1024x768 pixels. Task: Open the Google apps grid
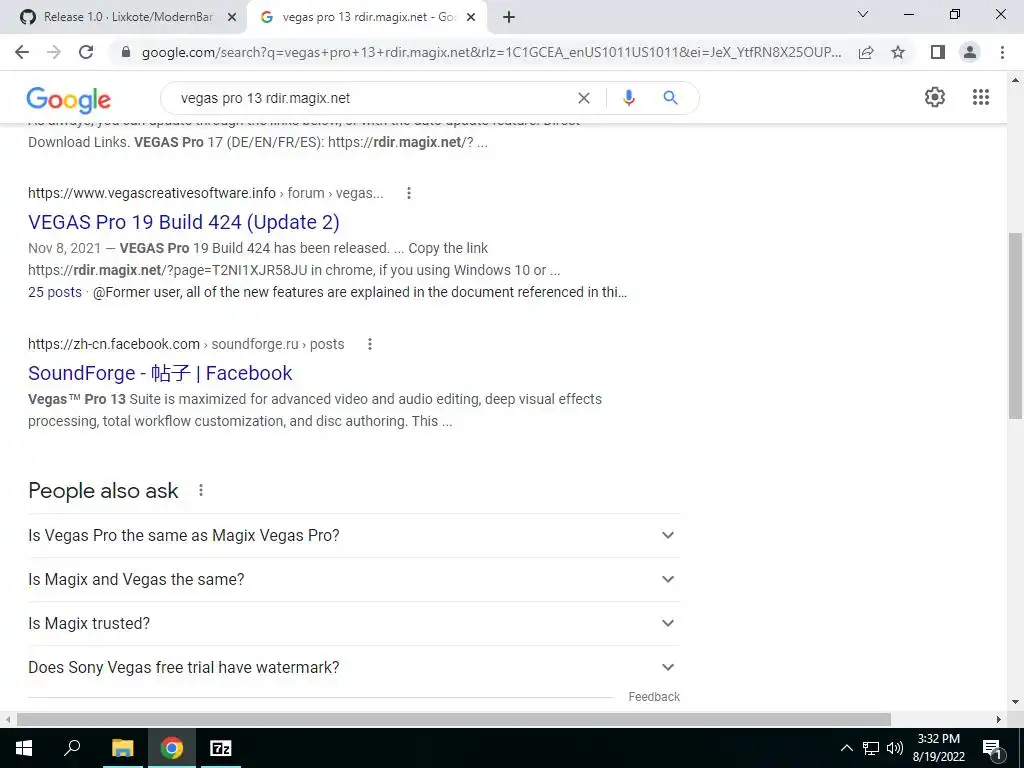point(980,97)
